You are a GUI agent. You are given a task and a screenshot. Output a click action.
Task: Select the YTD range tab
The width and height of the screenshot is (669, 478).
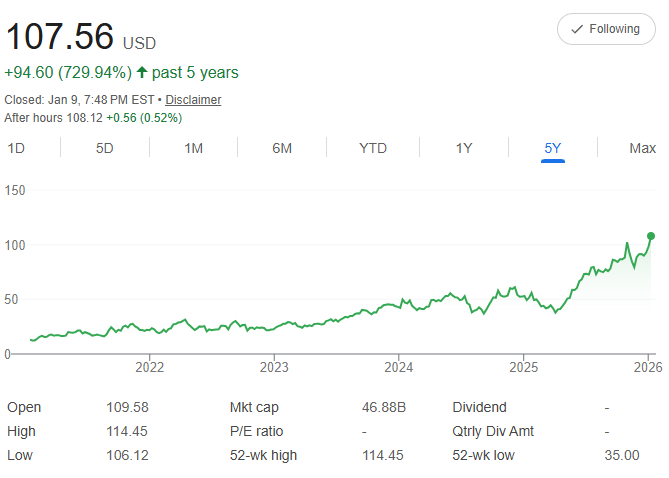(x=373, y=148)
